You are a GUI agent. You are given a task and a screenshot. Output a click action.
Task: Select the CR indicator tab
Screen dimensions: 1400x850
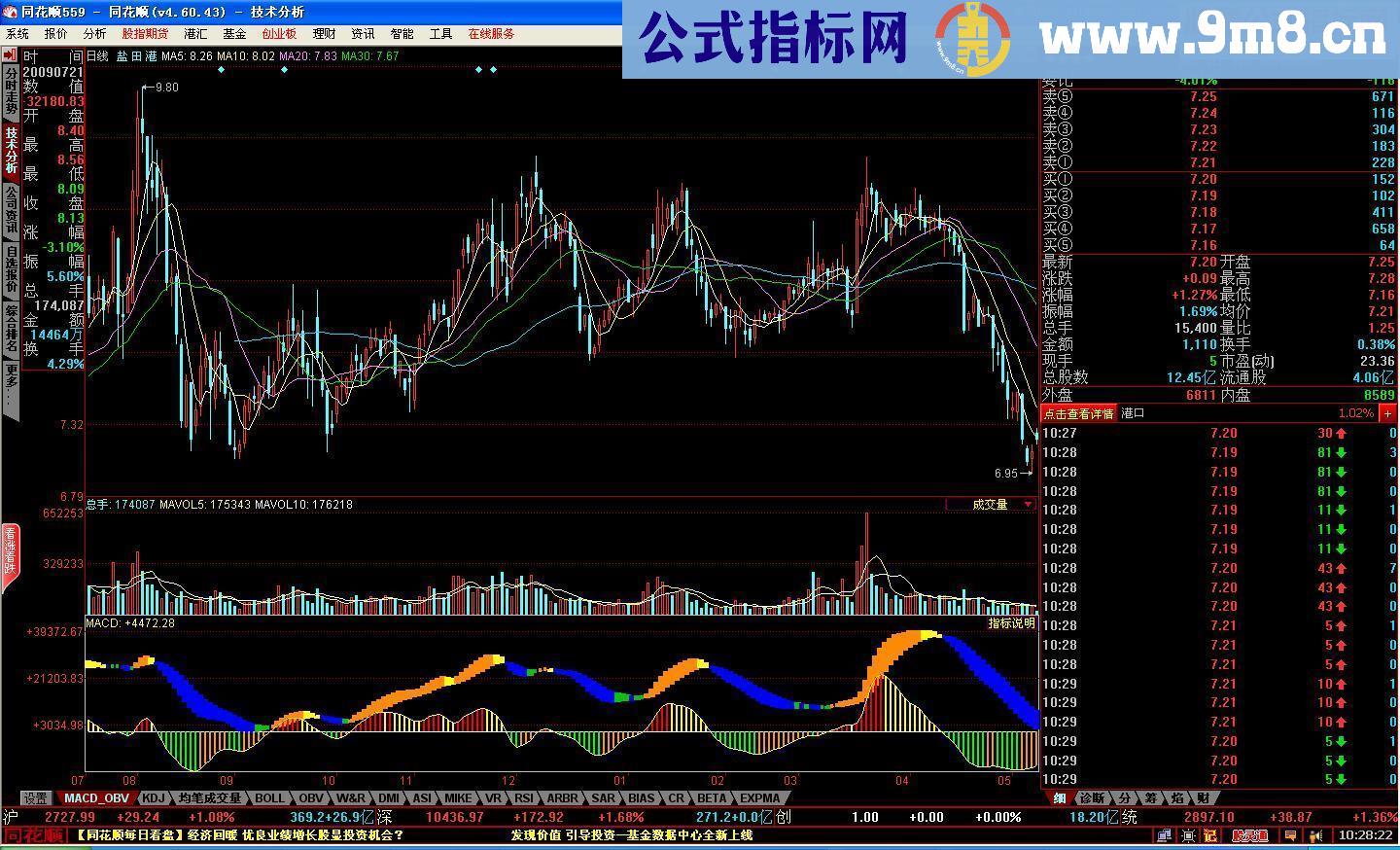(677, 798)
